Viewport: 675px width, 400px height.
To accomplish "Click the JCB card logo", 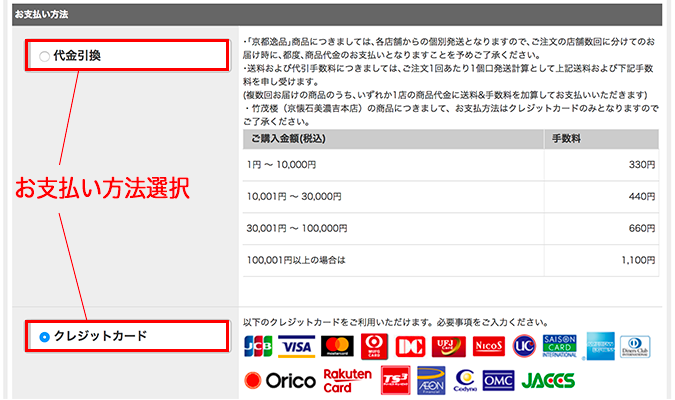I will point(258,346).
